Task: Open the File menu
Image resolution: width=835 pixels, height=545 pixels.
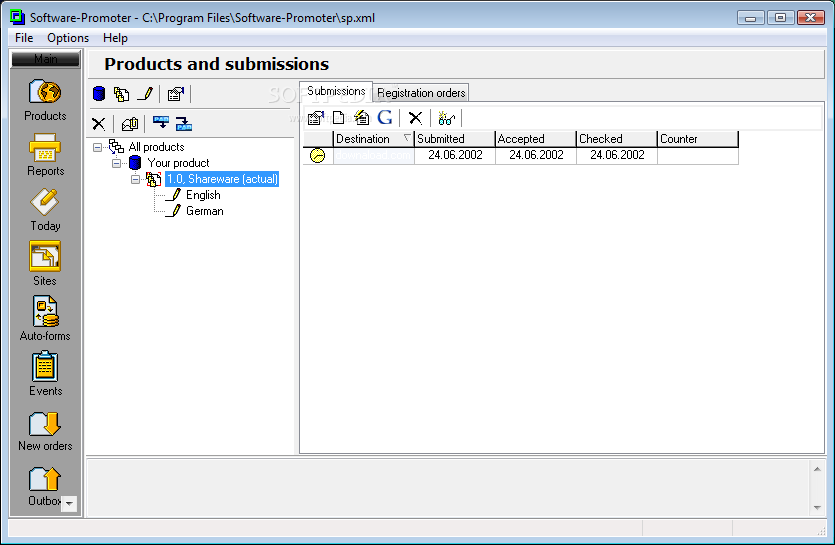Action: click(x=24, y=38)
